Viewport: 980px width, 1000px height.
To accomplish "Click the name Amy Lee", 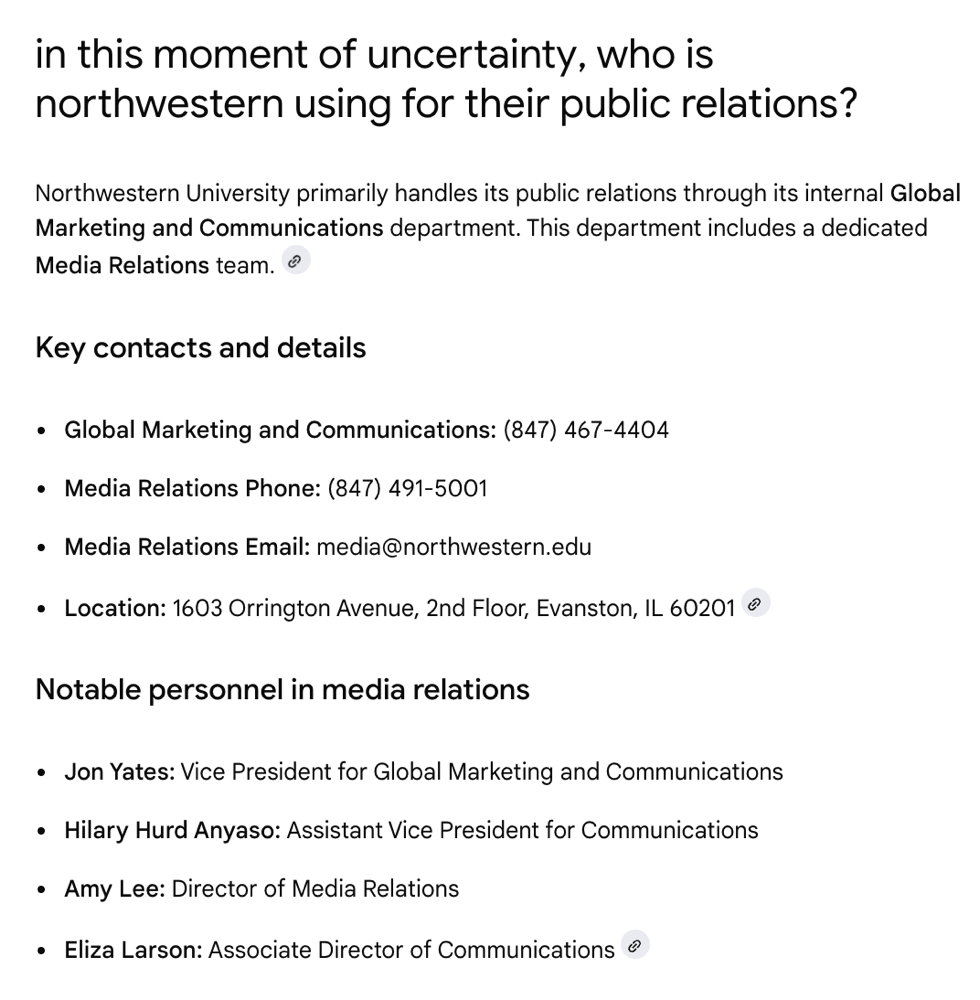I will pyautogui.click(x=114, y=889).
